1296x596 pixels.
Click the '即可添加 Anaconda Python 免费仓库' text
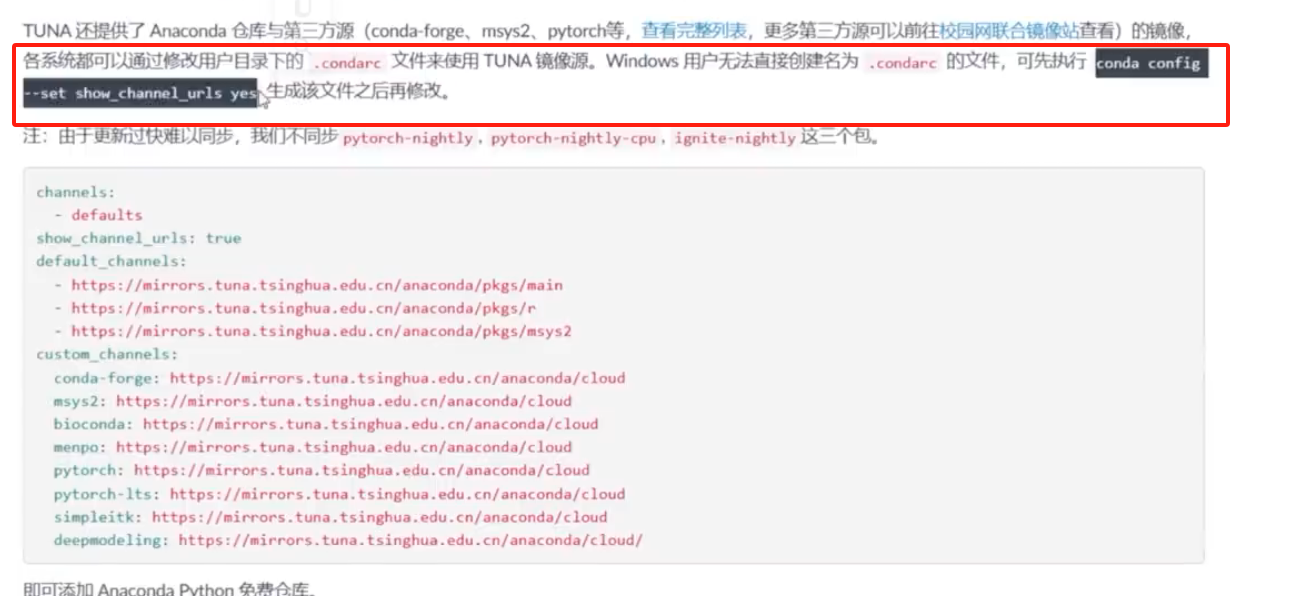[x=168, y=589]
